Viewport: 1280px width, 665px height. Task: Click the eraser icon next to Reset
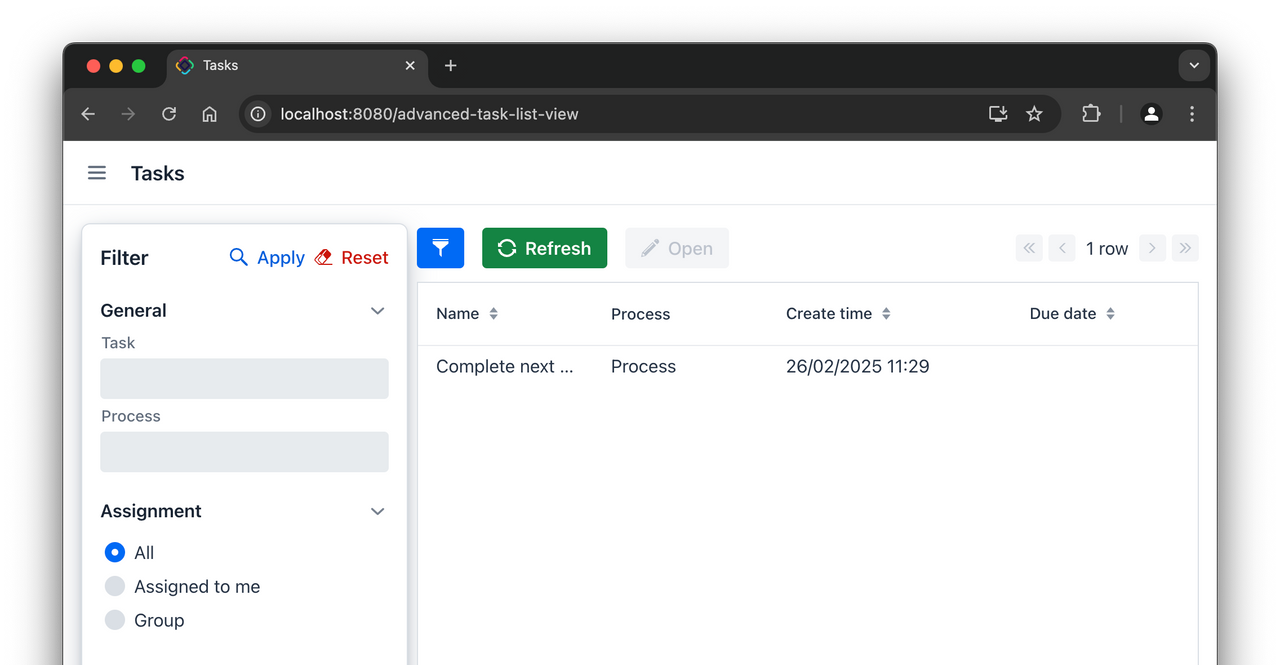pos(322,257)
